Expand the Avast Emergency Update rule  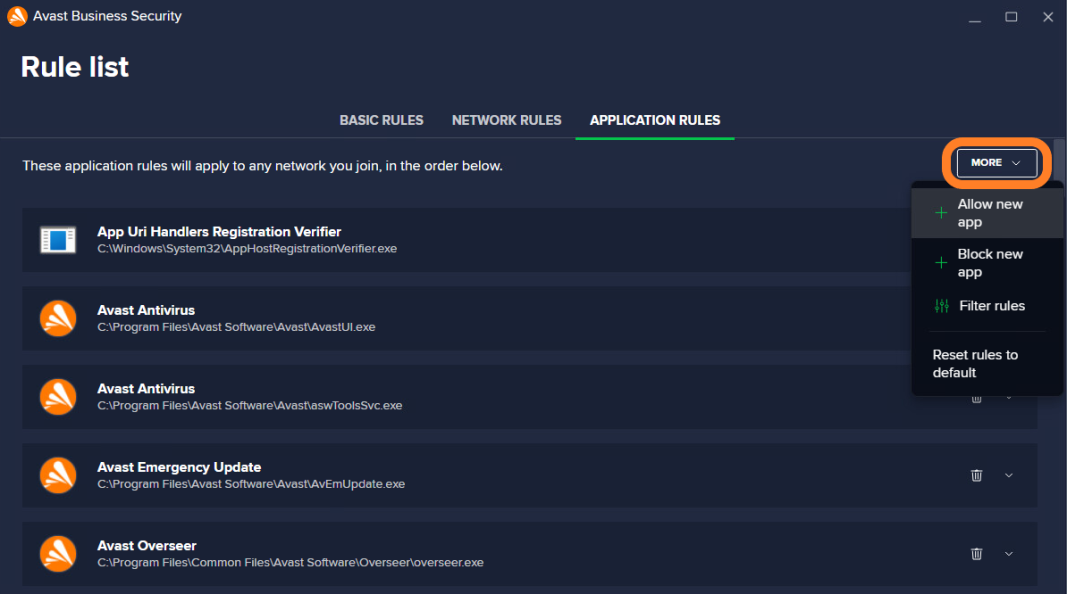[1009, 475]
